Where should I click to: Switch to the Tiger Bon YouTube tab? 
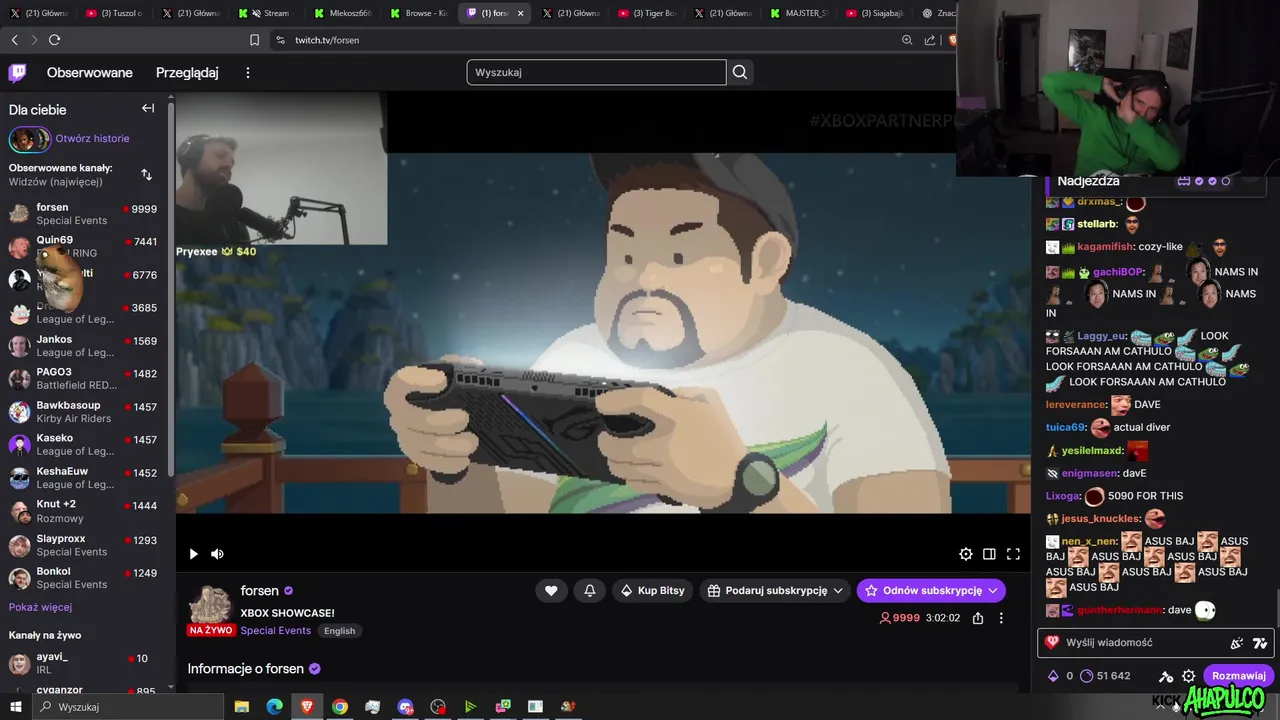[x=647, y=13]
